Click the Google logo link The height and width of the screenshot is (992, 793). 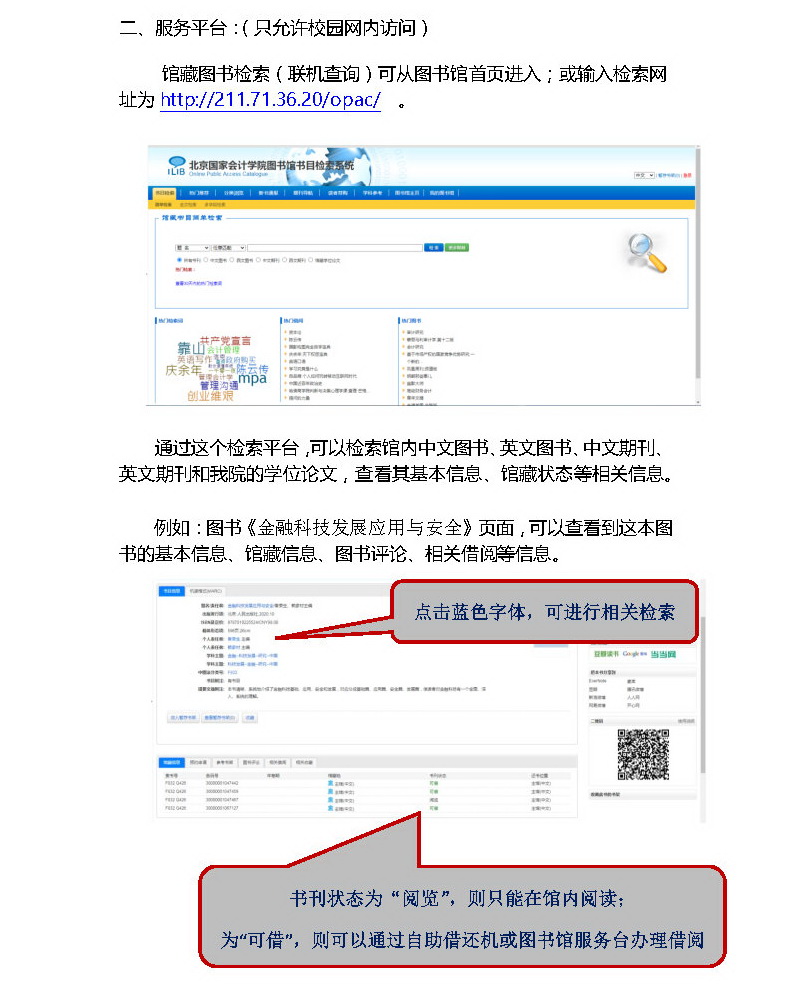635,654
